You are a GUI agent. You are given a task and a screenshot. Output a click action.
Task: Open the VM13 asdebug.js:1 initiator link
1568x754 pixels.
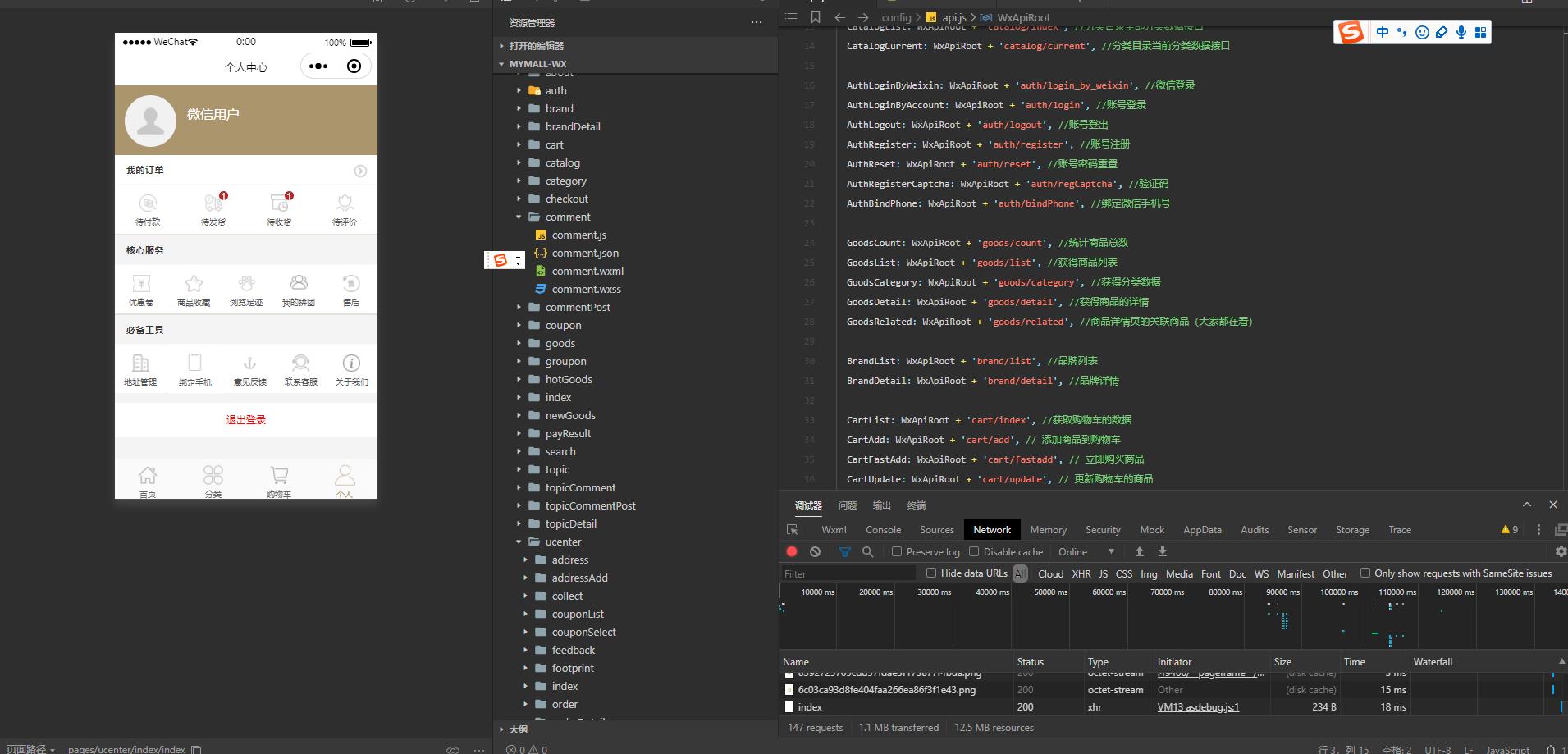(x=1198, y=707)
